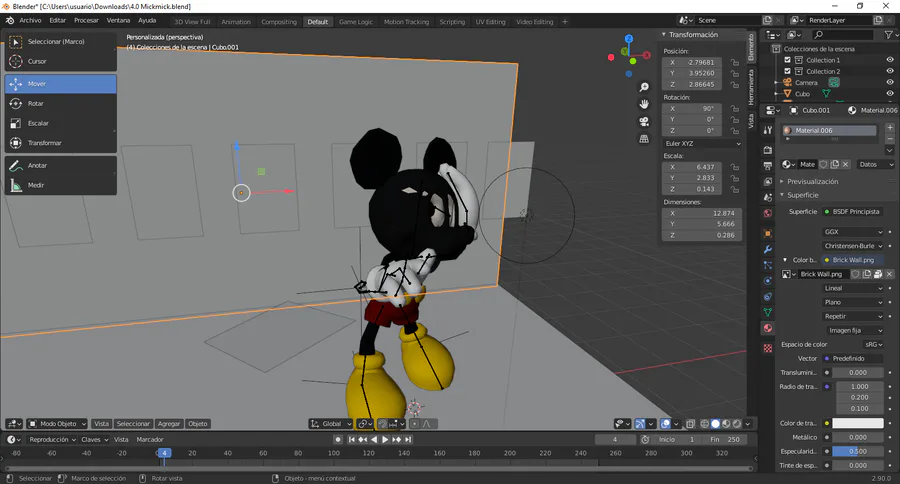Open the Procesar menu
Viewport: 900px width, 484px height.
click(x=86, y=20)
